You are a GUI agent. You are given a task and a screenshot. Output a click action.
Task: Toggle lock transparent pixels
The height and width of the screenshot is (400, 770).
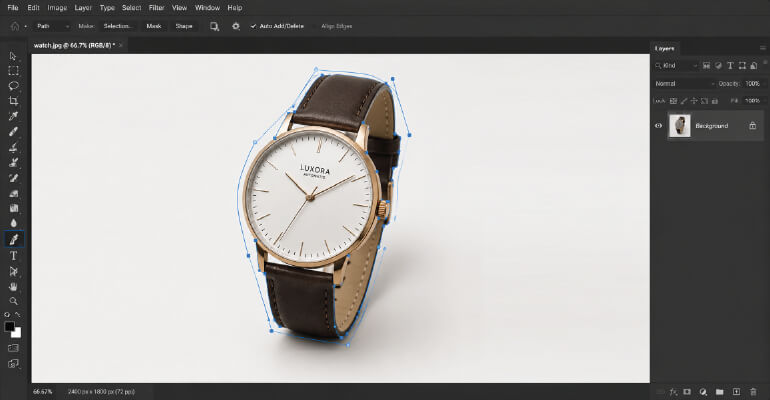click(x=673, y=101)
